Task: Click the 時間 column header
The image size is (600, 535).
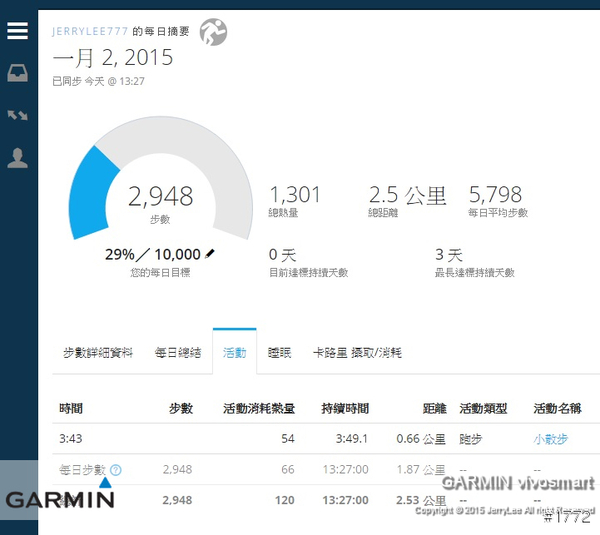Action: [x=71, y=409]
